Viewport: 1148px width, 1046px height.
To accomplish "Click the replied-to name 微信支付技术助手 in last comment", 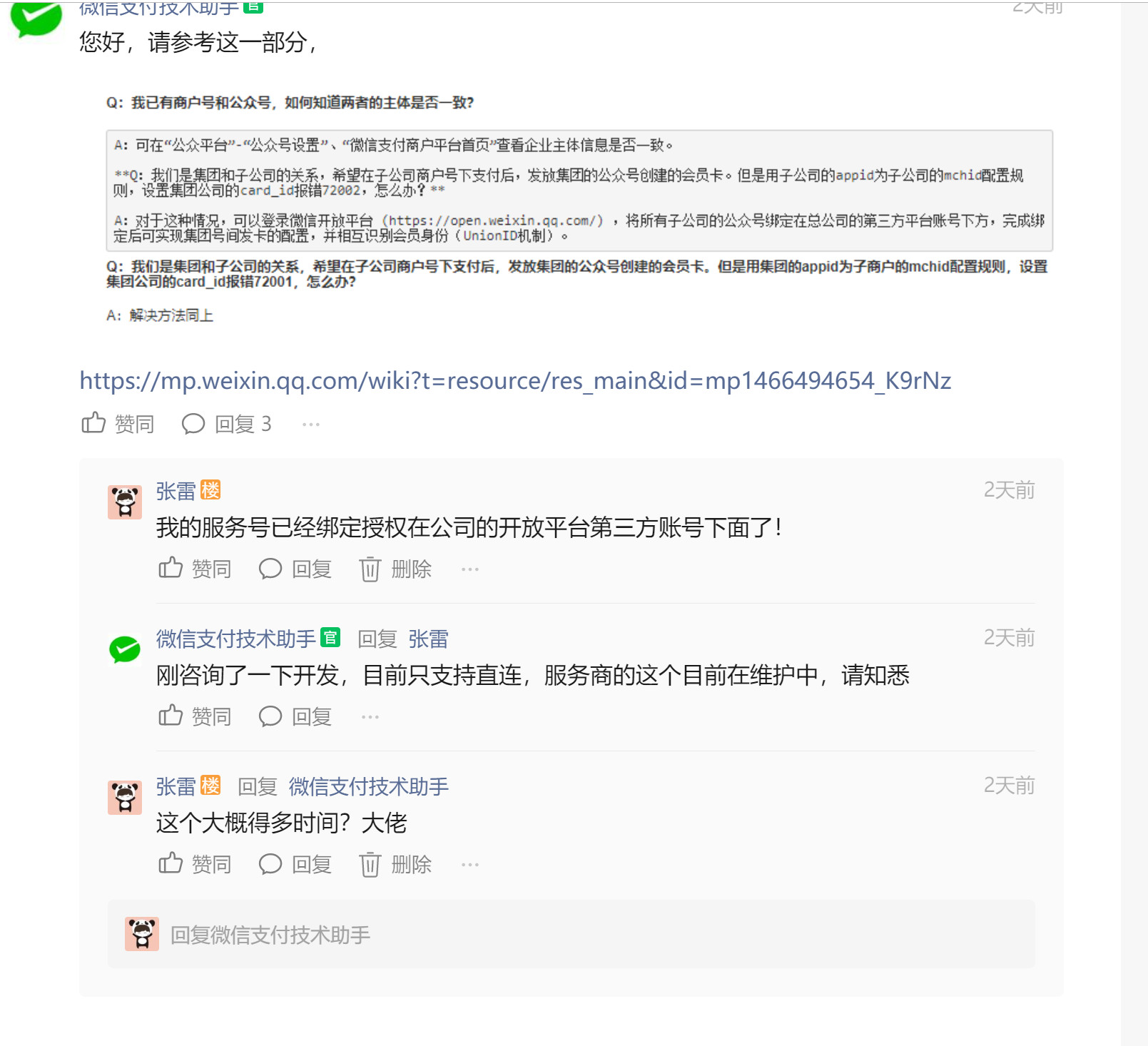I will (369, 786).
